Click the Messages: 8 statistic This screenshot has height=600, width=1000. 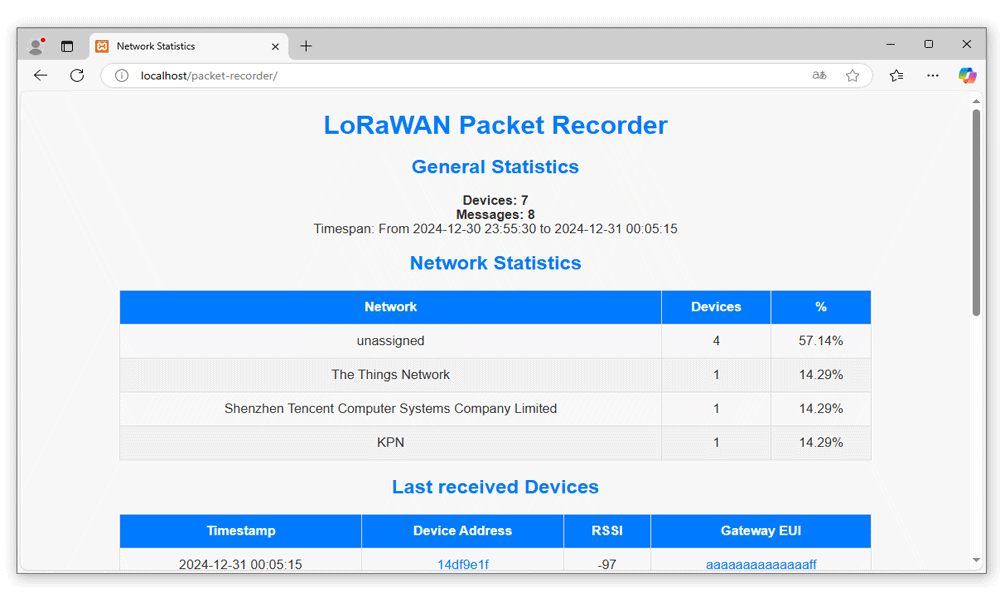[496, 214]
